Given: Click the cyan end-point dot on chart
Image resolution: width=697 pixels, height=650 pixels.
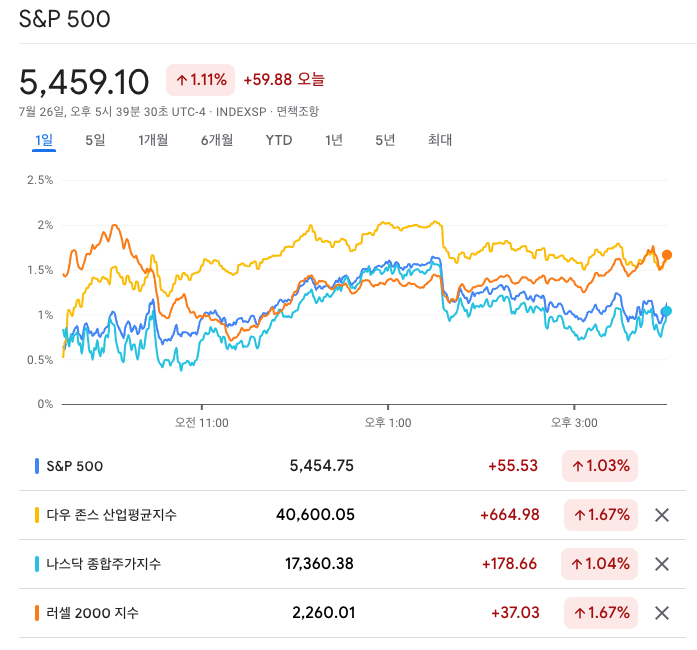Looking at the screenshot, I should tap(666, 311).
